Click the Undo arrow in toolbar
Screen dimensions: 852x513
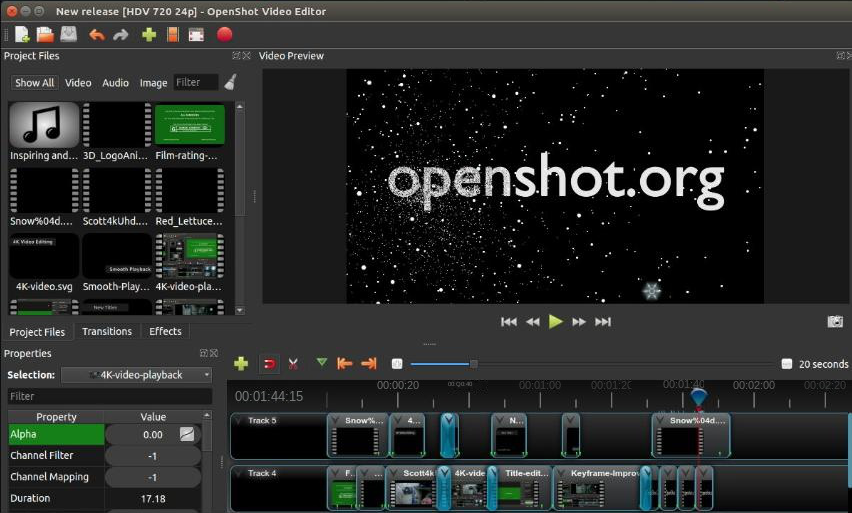(x=97, y=35)
